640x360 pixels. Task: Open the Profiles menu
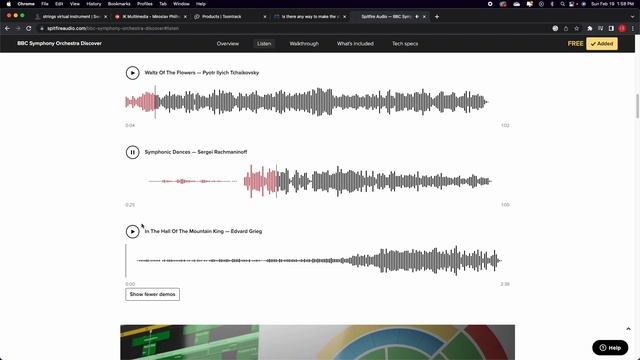pos(144,4)
